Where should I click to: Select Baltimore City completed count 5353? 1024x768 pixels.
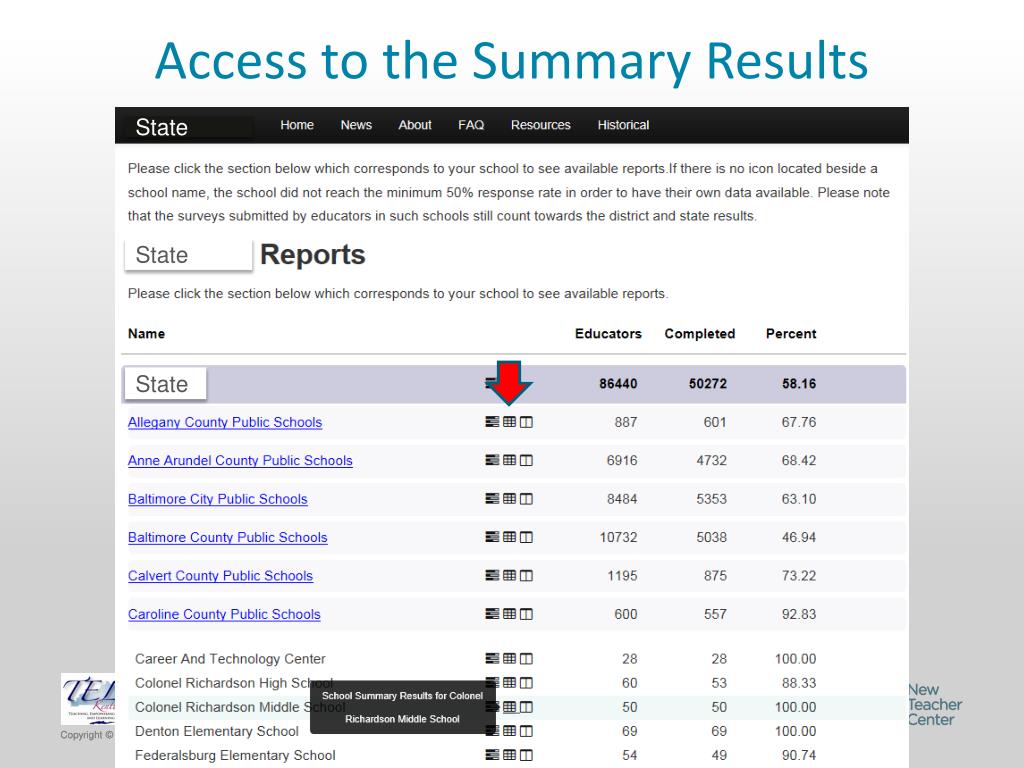pyautogui.click(x=711, y=499)
